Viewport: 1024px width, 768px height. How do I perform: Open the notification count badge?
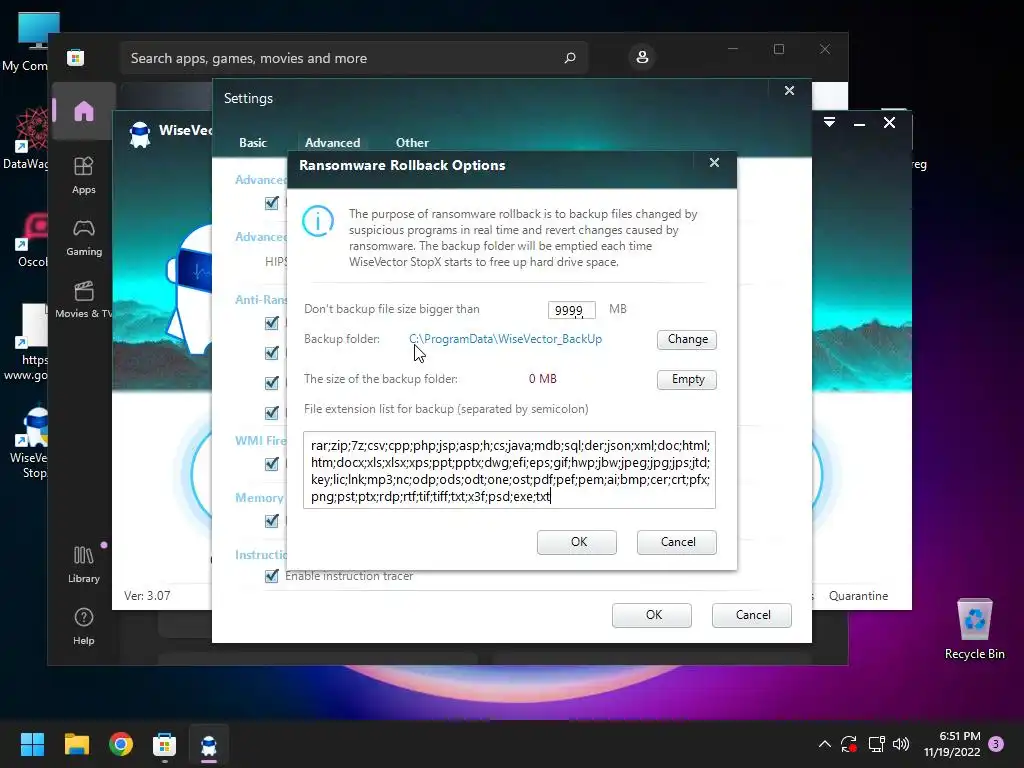pos(997,744)
